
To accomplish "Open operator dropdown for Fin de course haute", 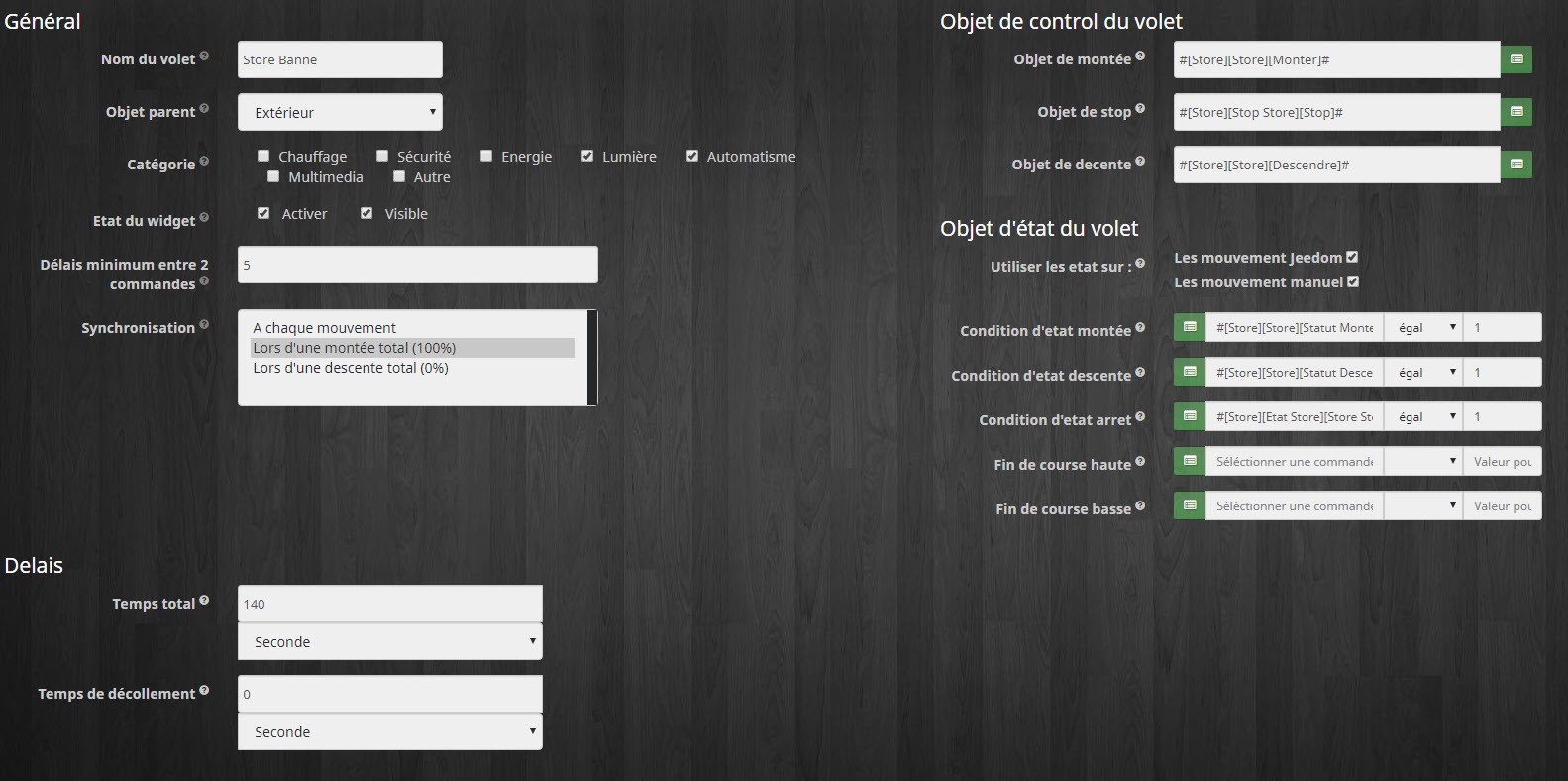I will click(1423, 461).
